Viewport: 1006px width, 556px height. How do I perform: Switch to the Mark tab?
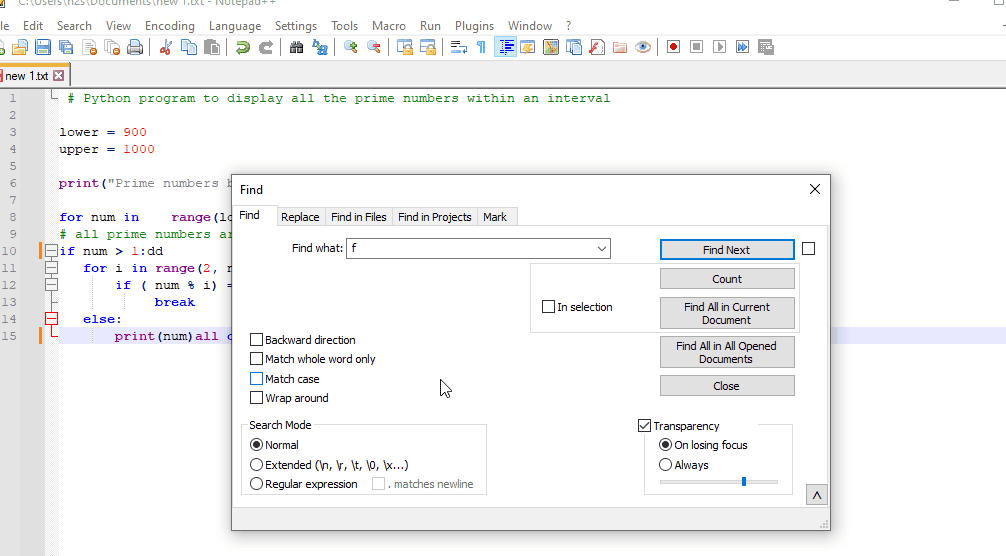495,217
